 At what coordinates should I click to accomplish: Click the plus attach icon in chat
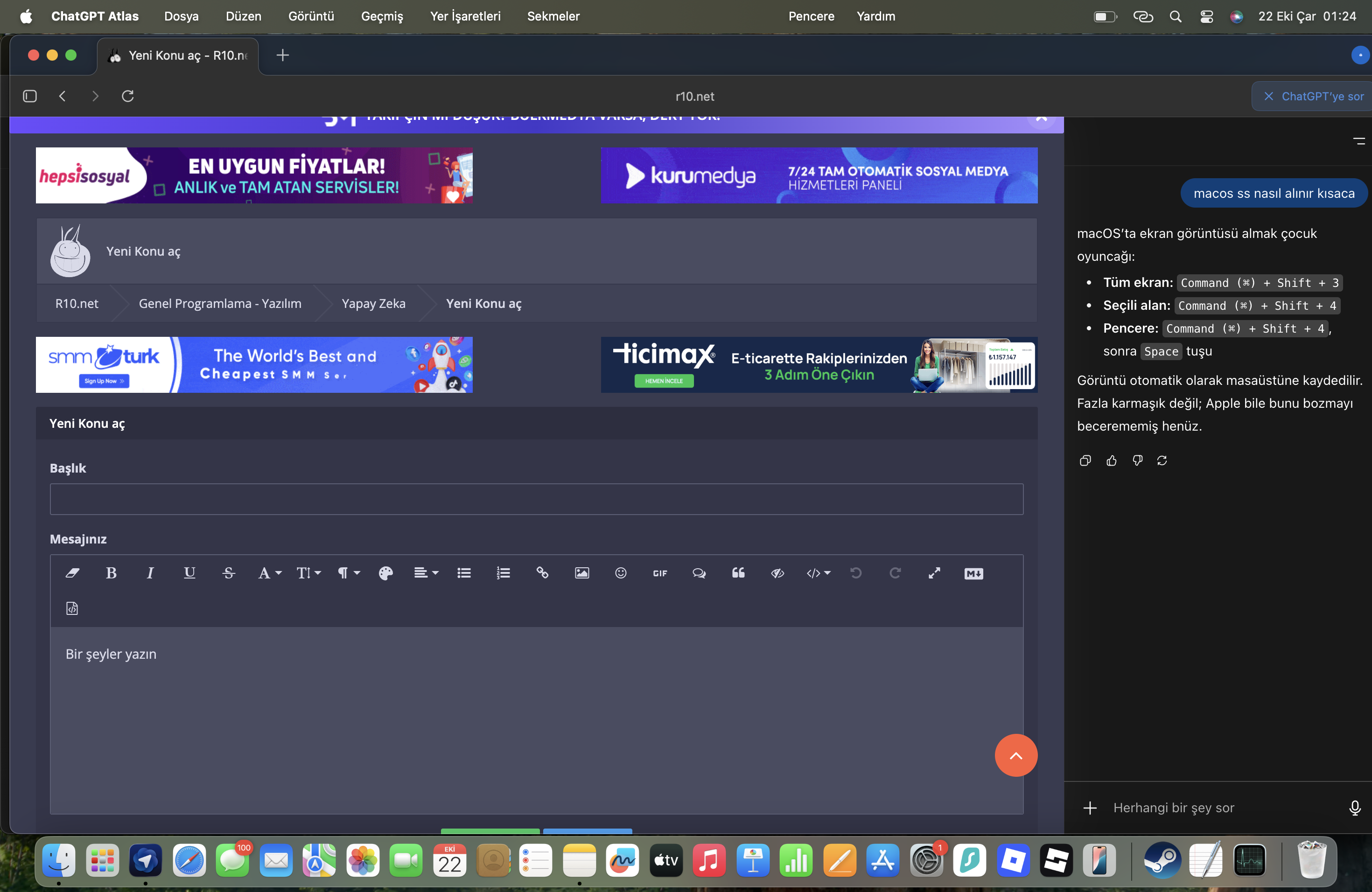point(1090,808)
